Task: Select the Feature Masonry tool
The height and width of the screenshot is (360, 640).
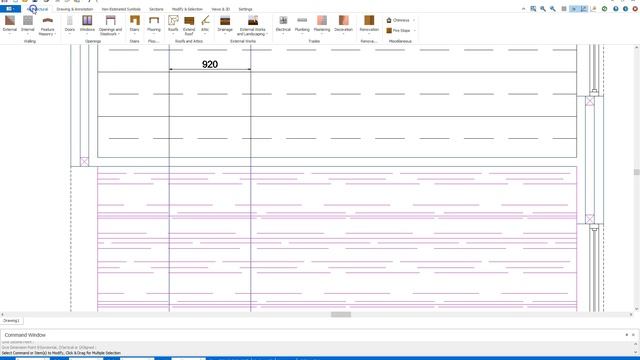Action: (47, 25)
